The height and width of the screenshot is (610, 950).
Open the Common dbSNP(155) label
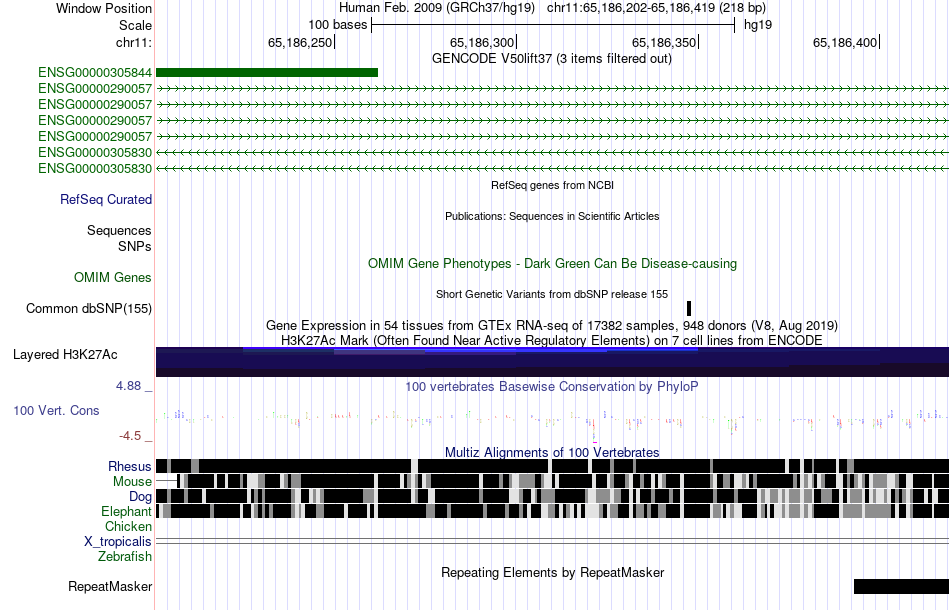tap(88, 308)
